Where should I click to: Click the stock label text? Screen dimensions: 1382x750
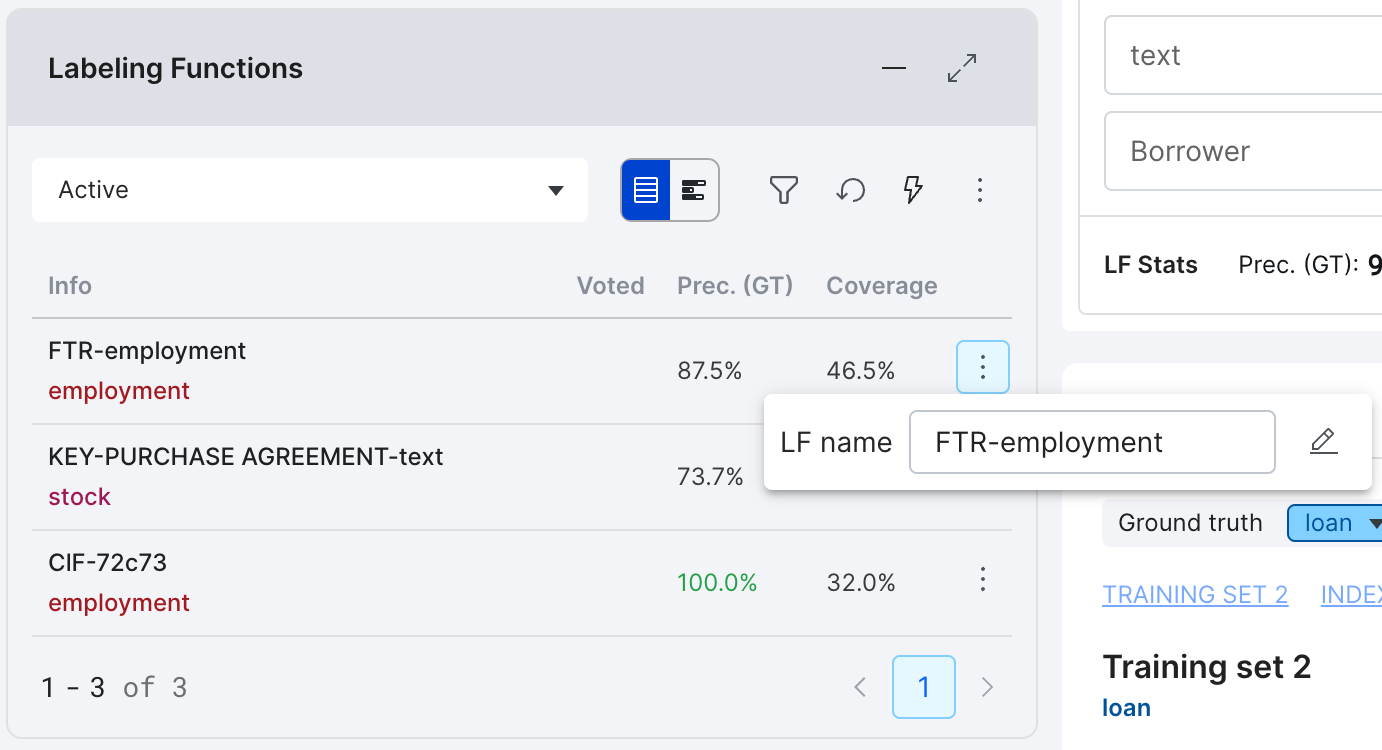click(80, 497)
